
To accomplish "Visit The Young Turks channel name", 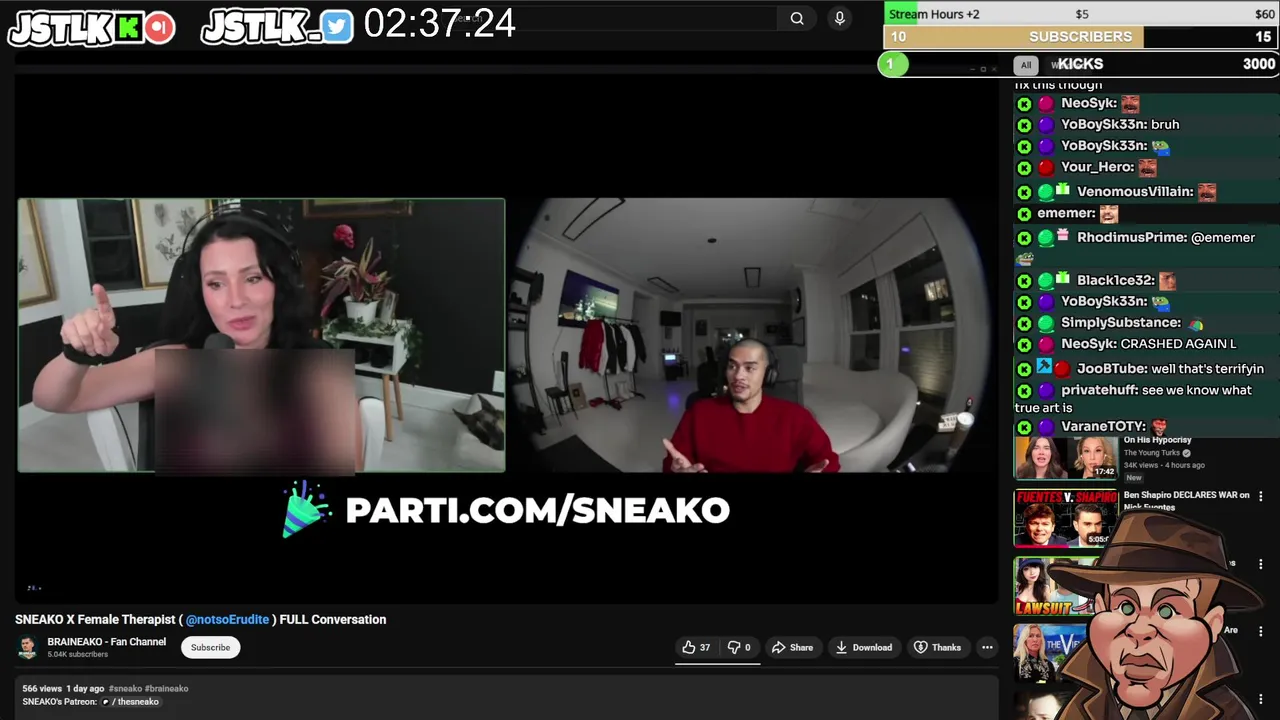I will click(x=1152, y=453).
